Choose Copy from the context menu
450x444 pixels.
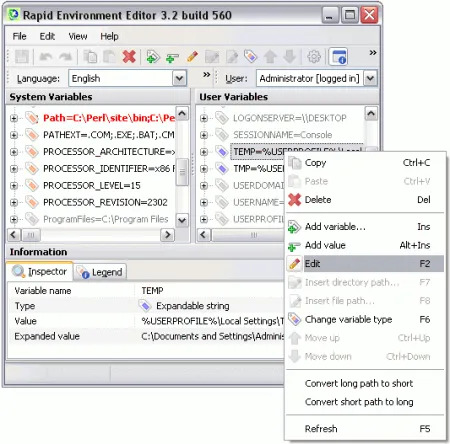coord(365,163)
